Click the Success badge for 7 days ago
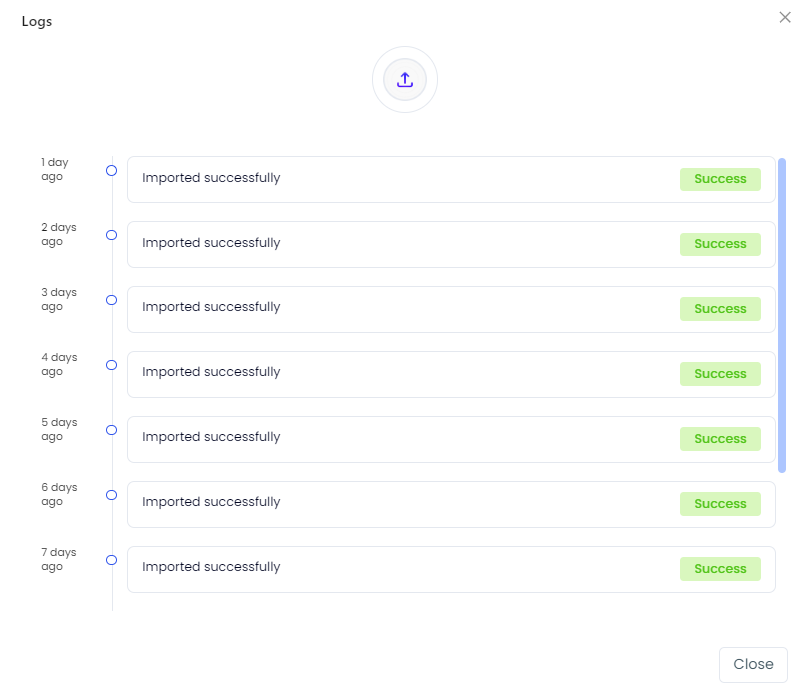 tap(720, 569)
